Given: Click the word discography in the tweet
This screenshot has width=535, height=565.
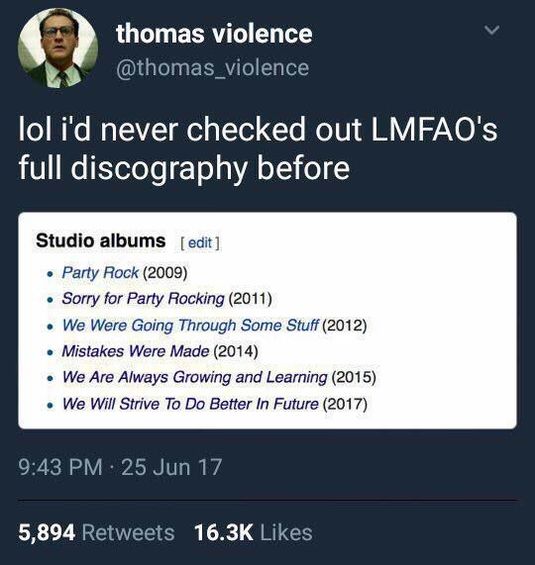Looking at the screenshot, I should pyautogui.click(x=159, y=169).
